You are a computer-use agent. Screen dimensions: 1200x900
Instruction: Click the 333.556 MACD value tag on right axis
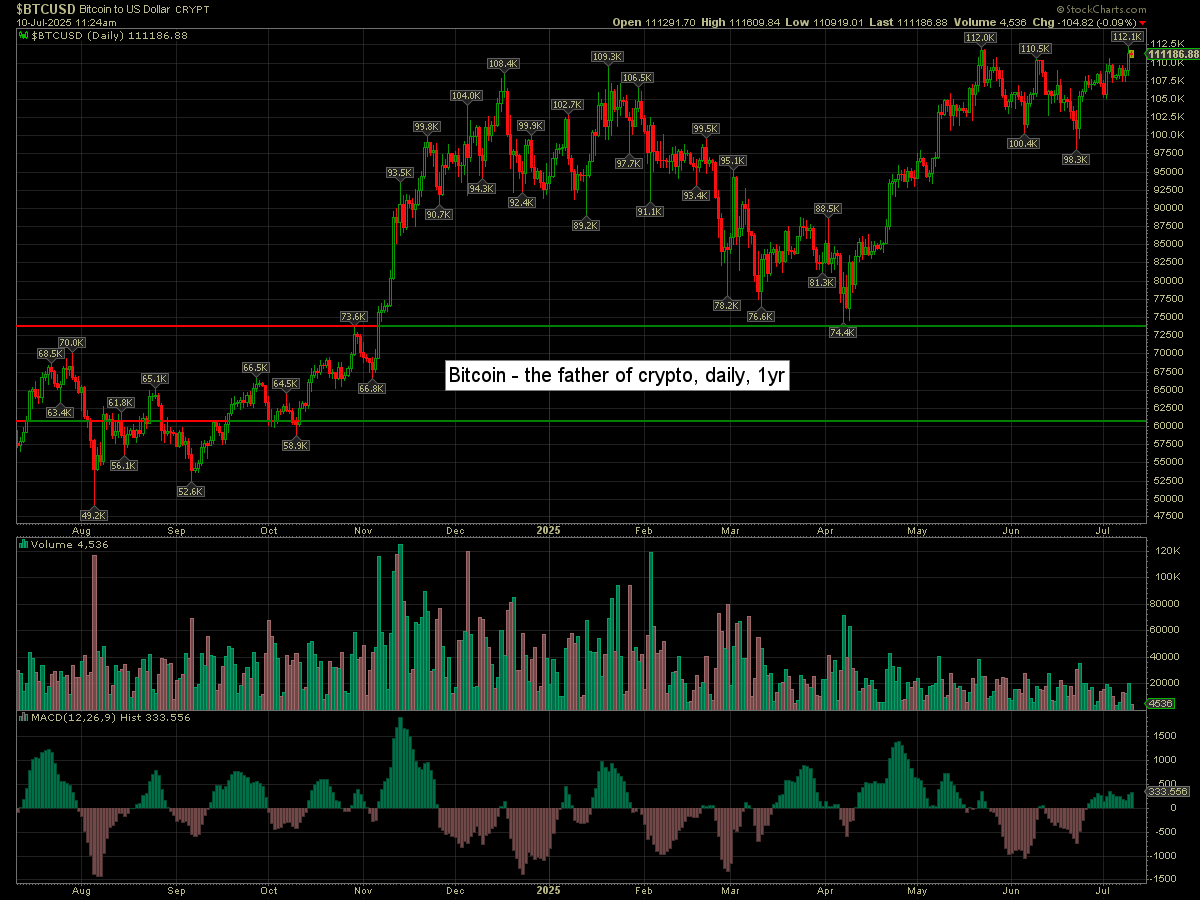click(x=1164, y=791)
